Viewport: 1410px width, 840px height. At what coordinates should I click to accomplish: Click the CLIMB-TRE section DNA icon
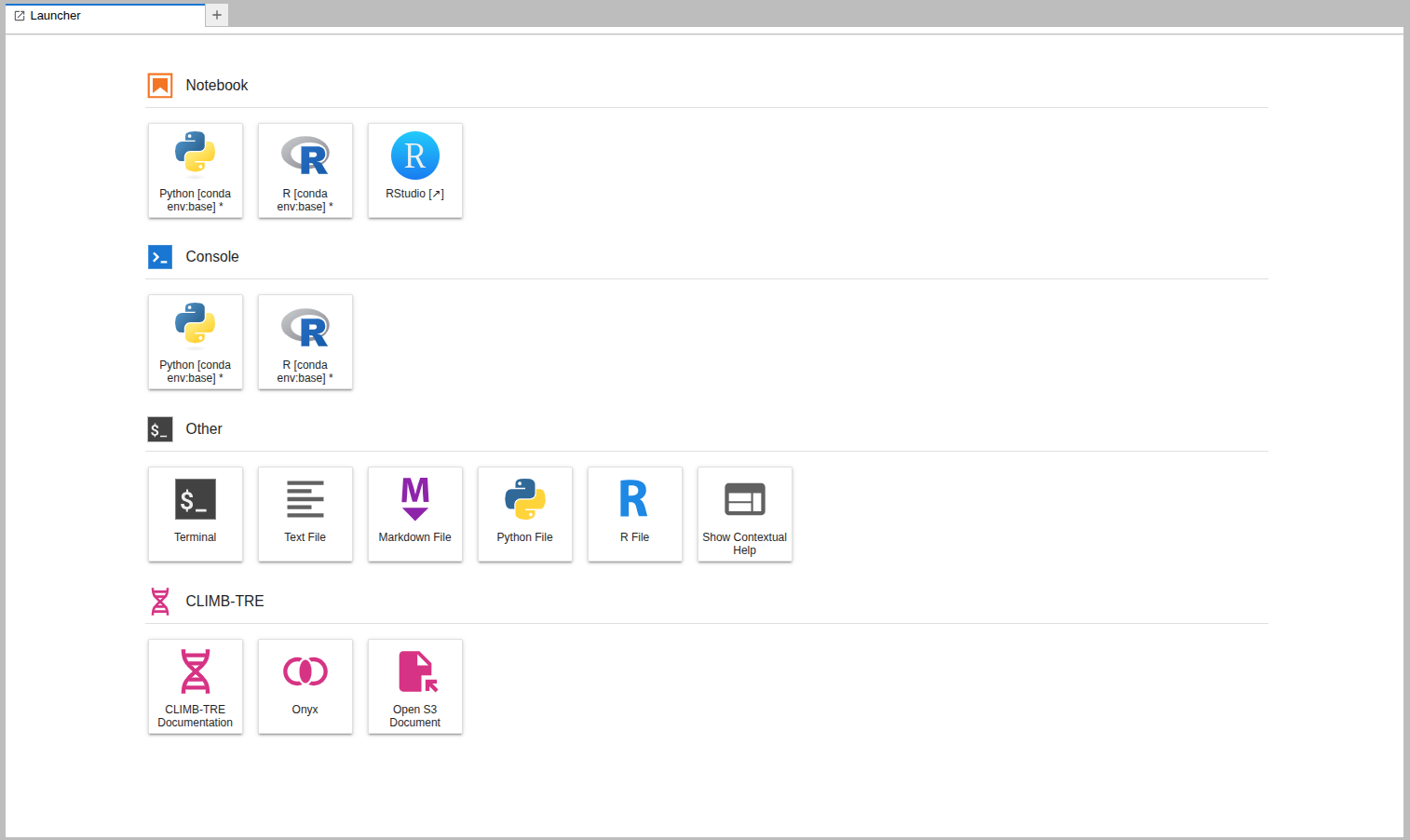[159, 601]
